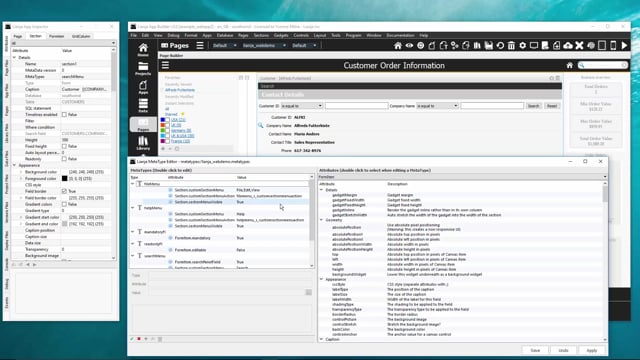Image resolution: width=640 pixels, height=360 pixels.
Task: Open the lianja_webdemo dropdown in the Pages toolbar
Action: [264, 45]
